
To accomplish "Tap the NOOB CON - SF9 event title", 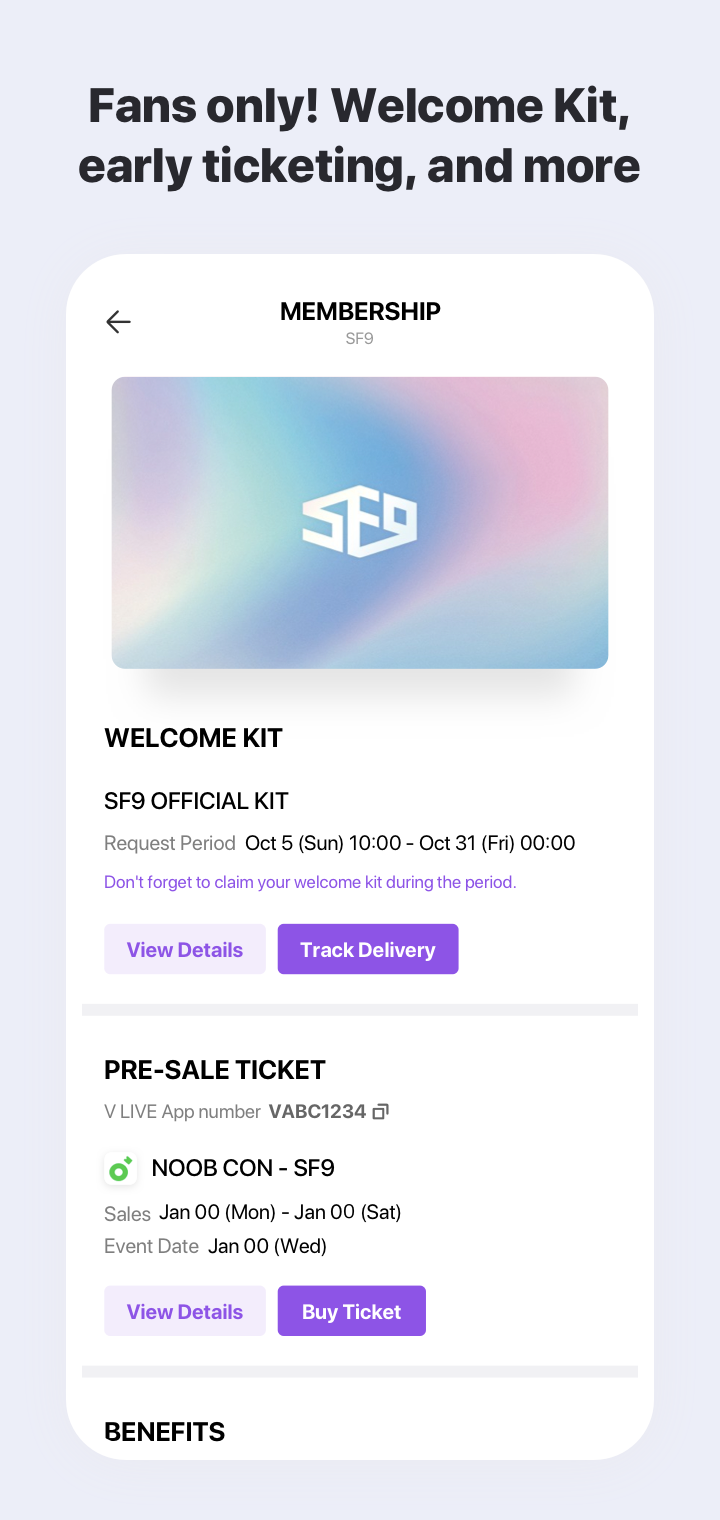I will tap(243, 1167).
